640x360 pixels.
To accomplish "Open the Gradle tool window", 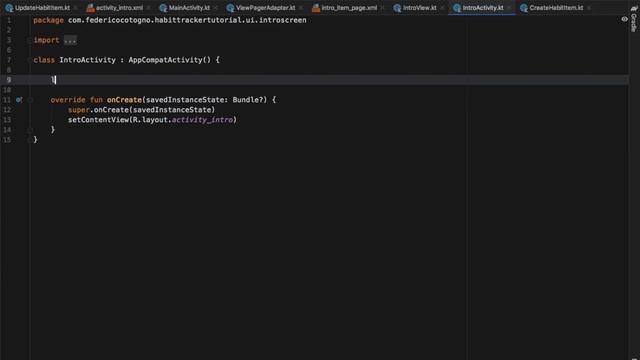I will pyautogui.click(x=634, y=20).
